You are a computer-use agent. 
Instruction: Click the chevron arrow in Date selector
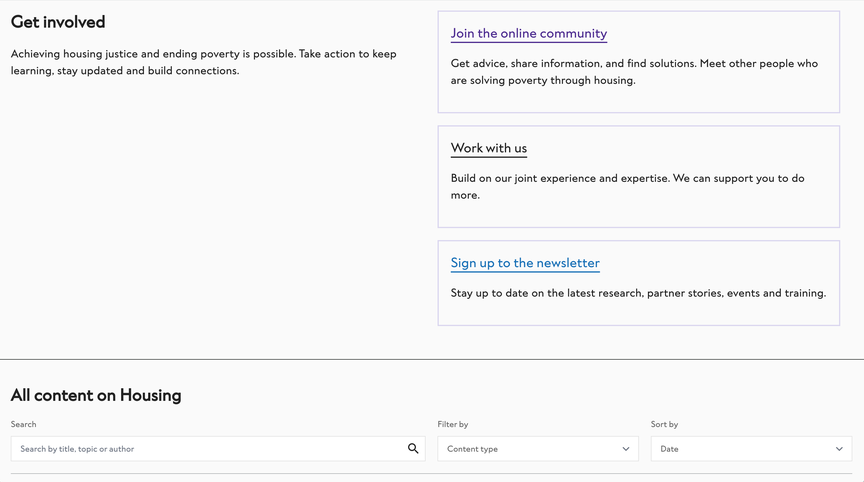[839, 449]
